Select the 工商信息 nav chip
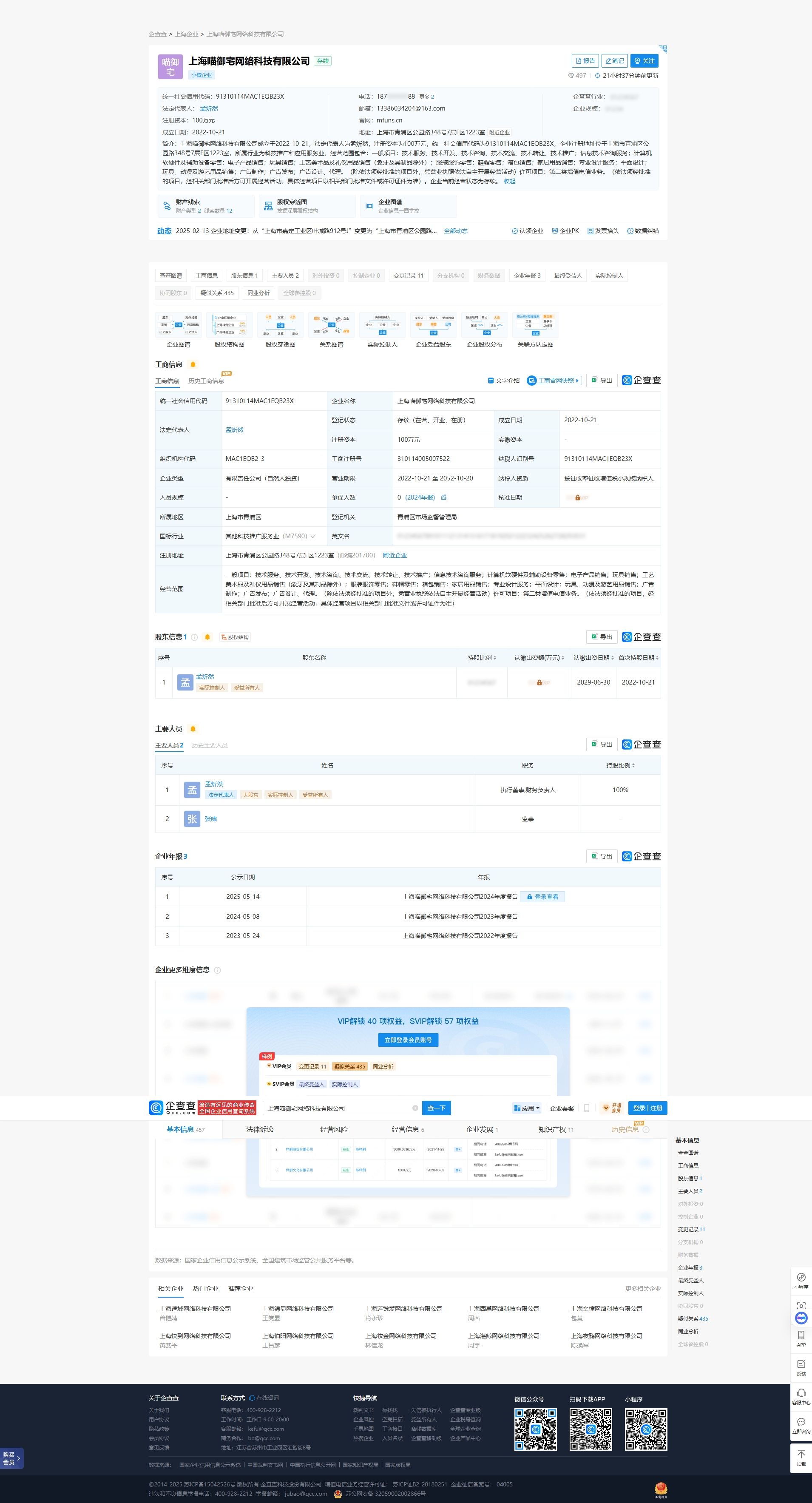 (207, 276)
